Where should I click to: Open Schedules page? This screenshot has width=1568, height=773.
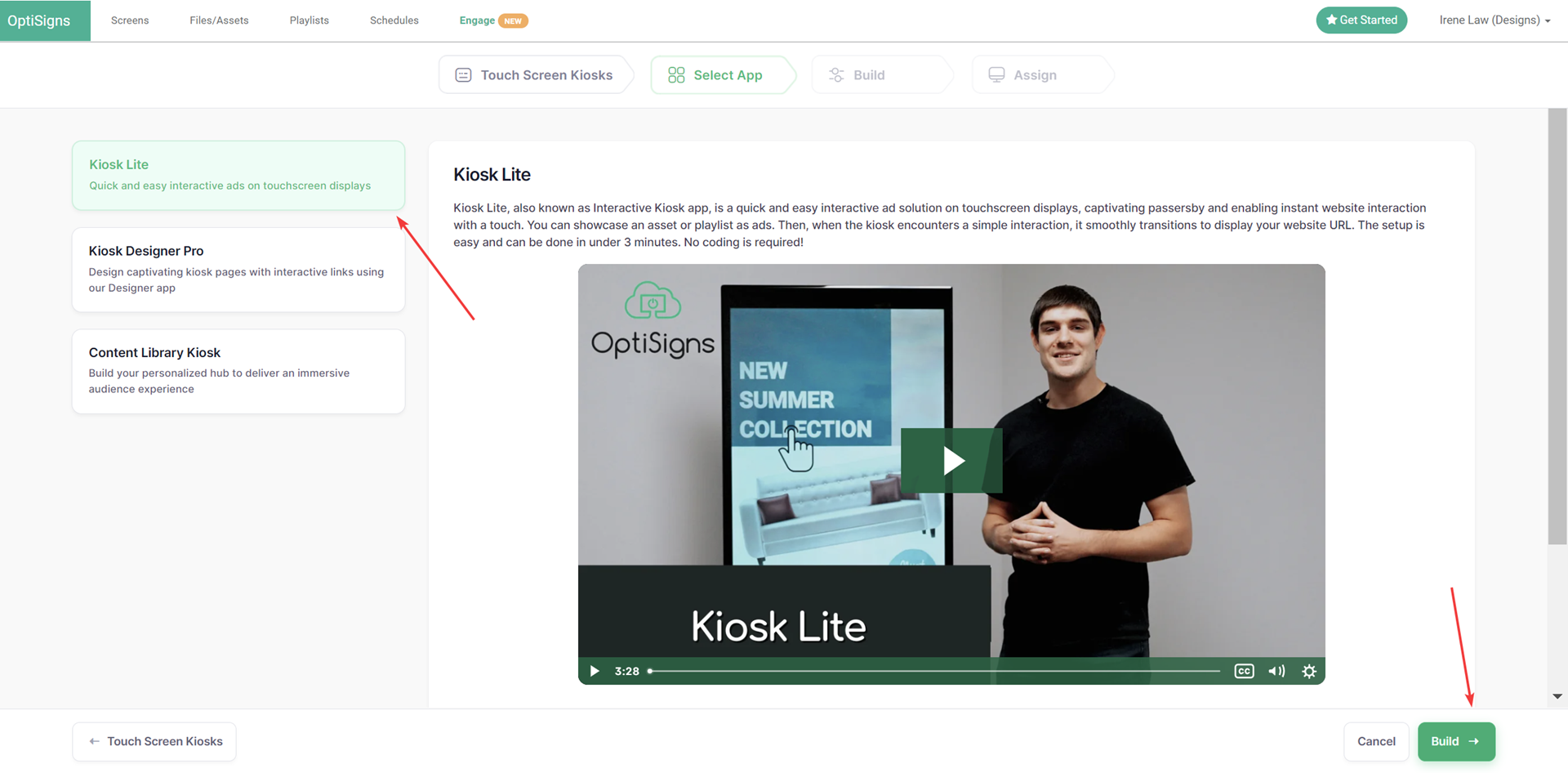point(394,20)
